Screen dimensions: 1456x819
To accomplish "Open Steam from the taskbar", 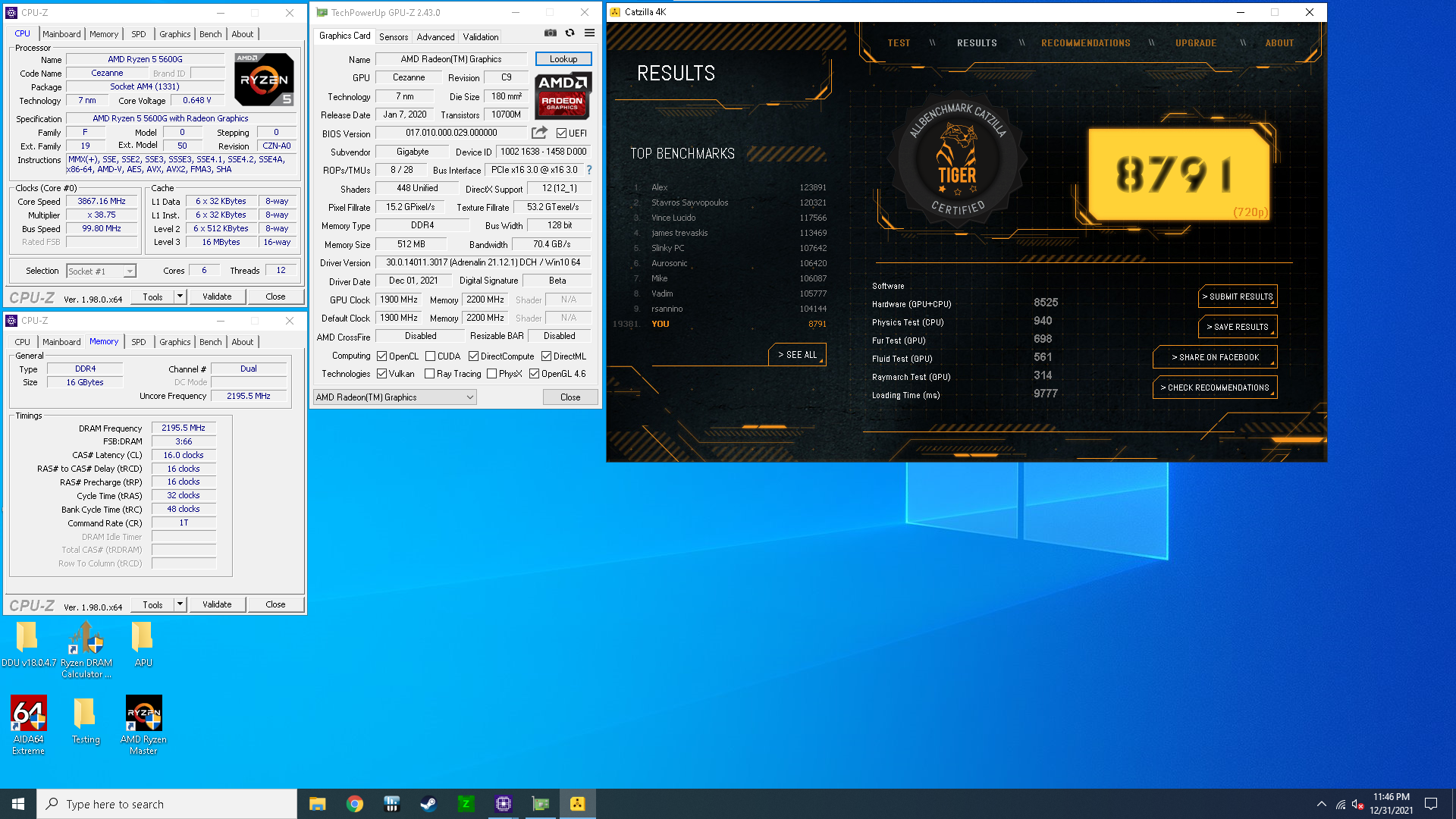I will pos(428,804).
